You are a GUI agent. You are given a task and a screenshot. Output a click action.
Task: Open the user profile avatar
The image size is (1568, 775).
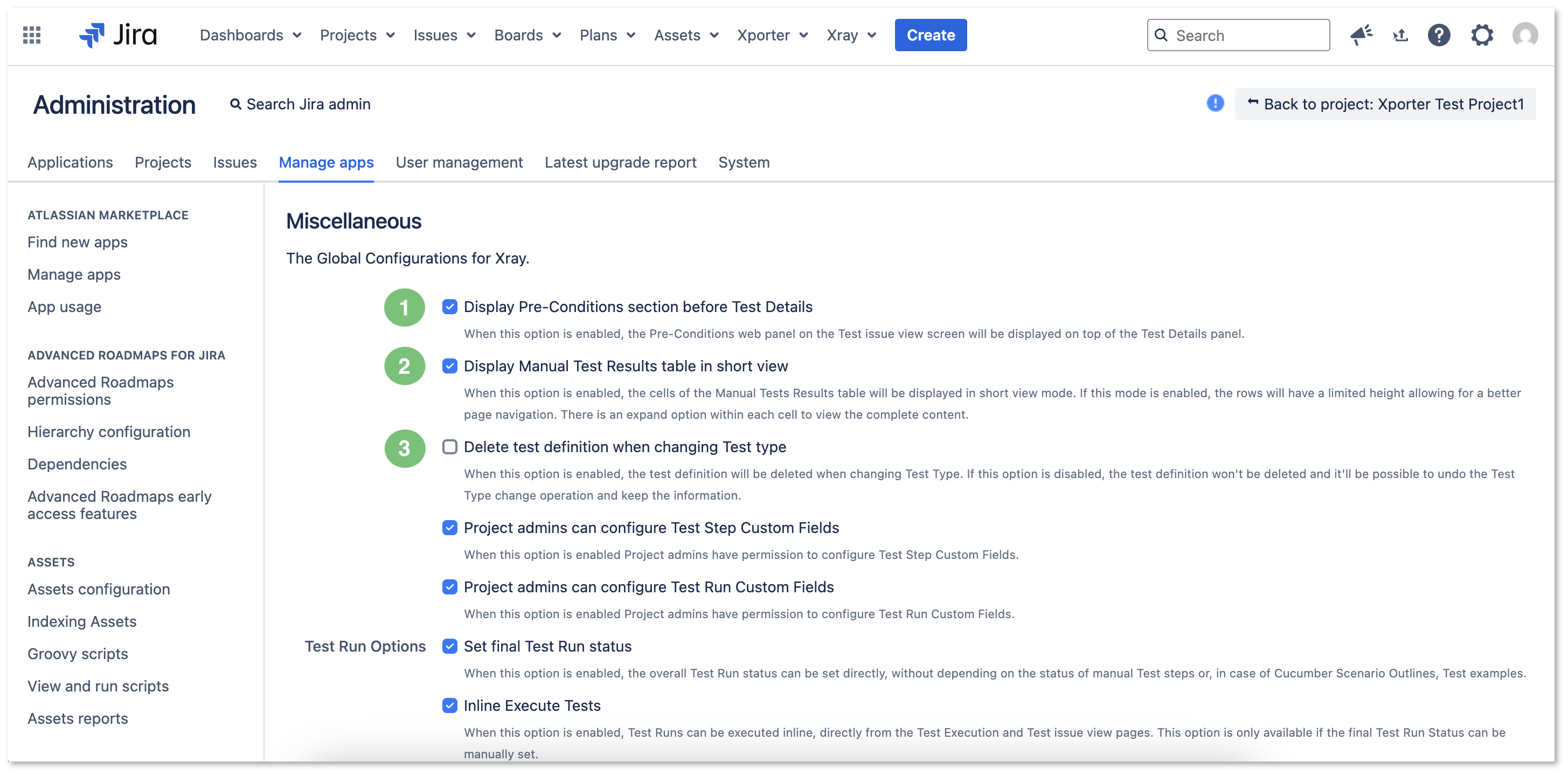tap(1525, 34)
